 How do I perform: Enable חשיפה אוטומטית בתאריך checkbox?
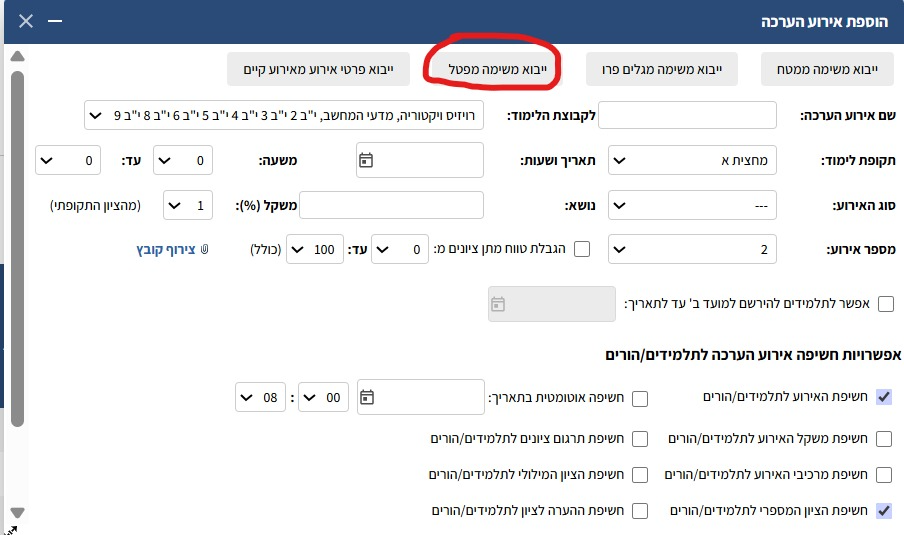click(x=640, y=398)
